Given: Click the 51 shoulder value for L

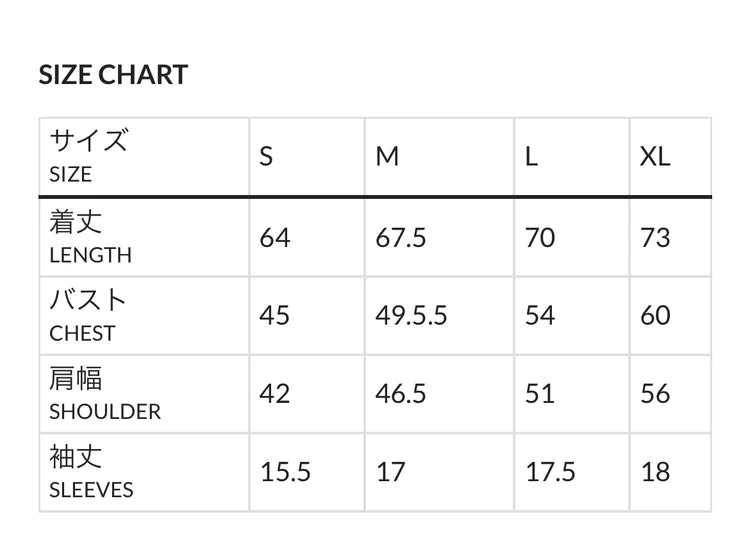Looking at the screenshot, I should 540,394.
